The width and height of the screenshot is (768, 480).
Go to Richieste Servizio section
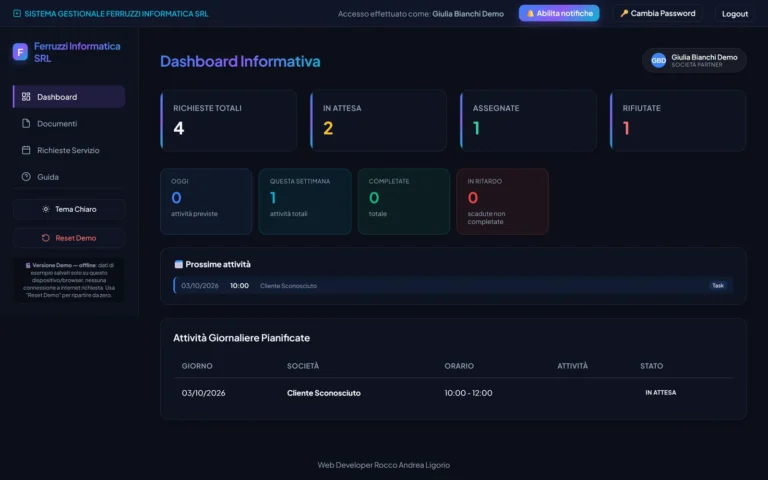tap(69, 150)
